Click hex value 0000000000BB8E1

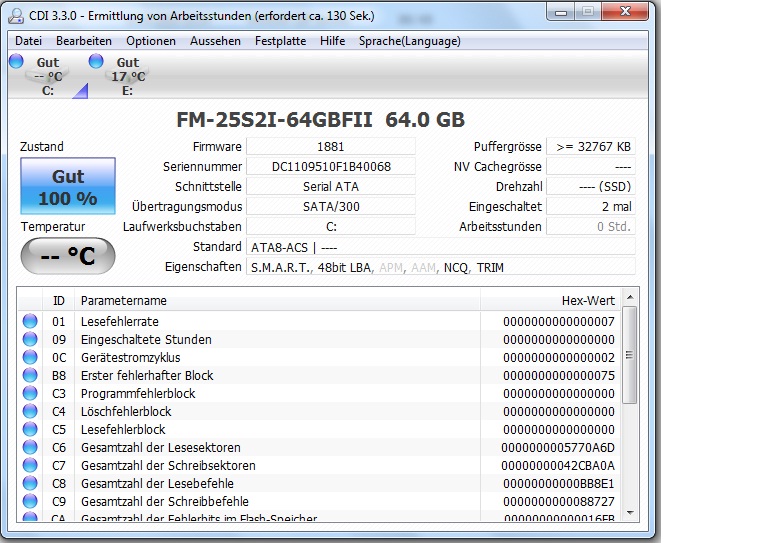tap(558, 484)
